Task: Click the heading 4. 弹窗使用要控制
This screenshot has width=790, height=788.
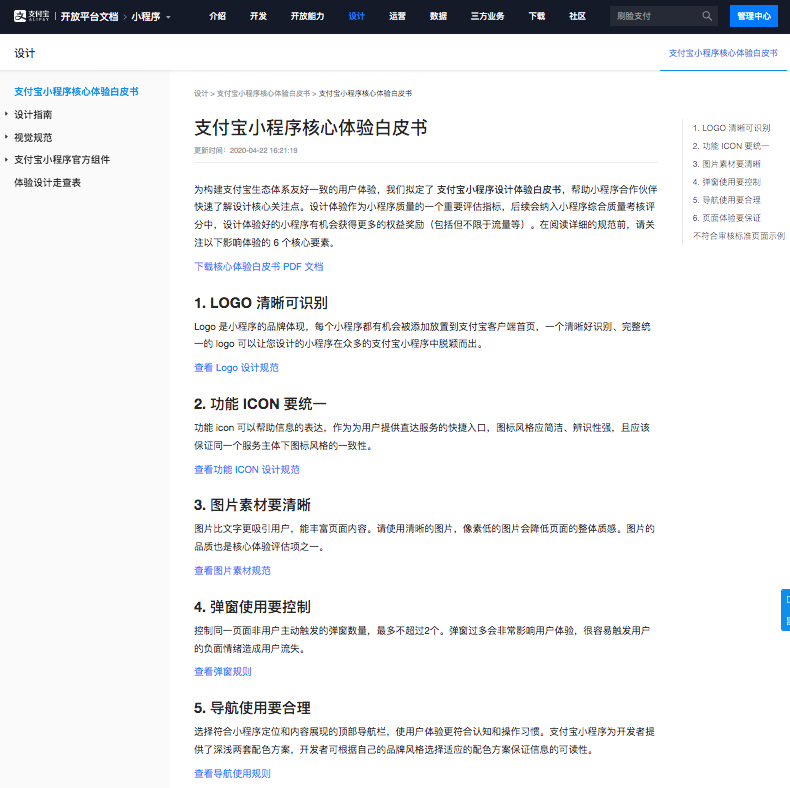Action: 252,607
